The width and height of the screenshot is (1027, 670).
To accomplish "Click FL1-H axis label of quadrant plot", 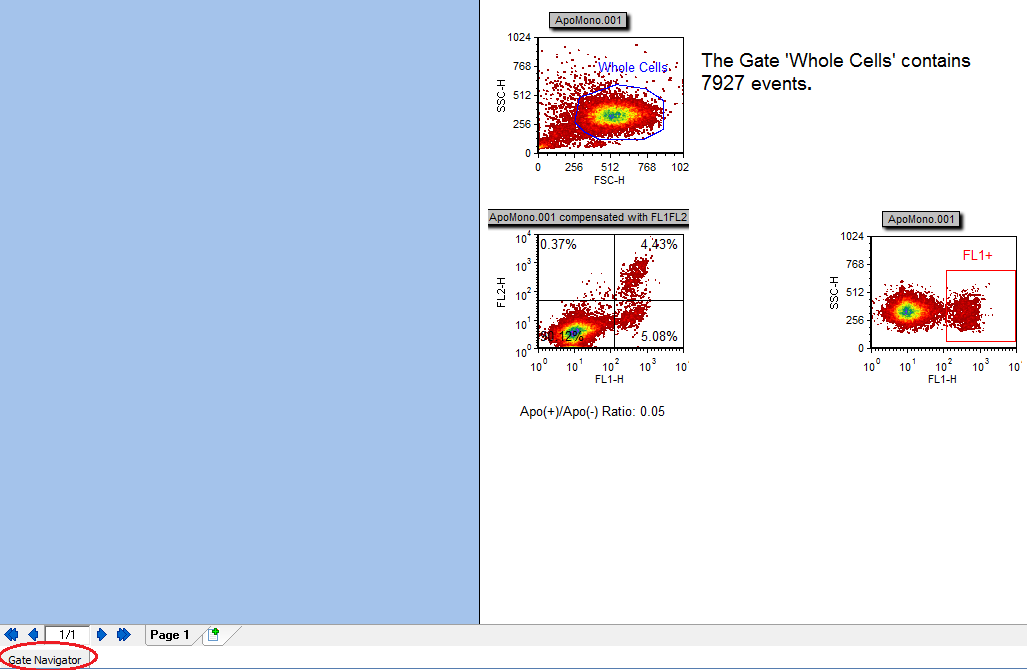I will pyautogui.click(x=609, y=379).
